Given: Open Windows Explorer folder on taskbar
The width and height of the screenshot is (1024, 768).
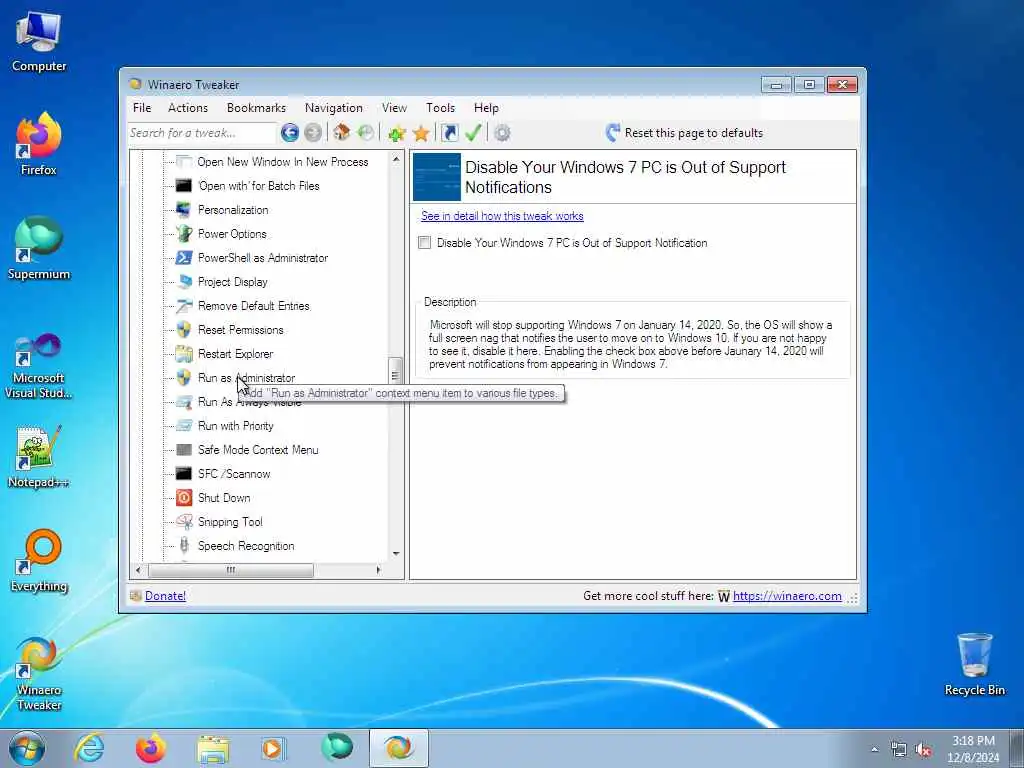Looking at the screenshot, I should tap(213, 748).
